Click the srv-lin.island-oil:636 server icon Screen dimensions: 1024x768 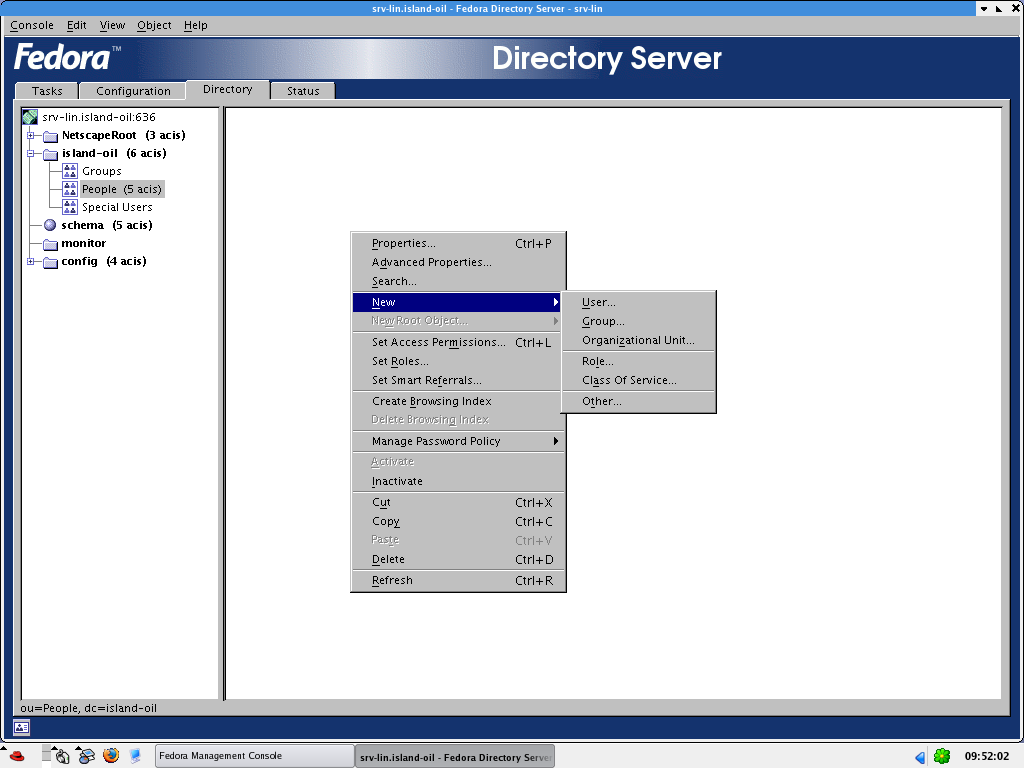click(x=30, y=117)
